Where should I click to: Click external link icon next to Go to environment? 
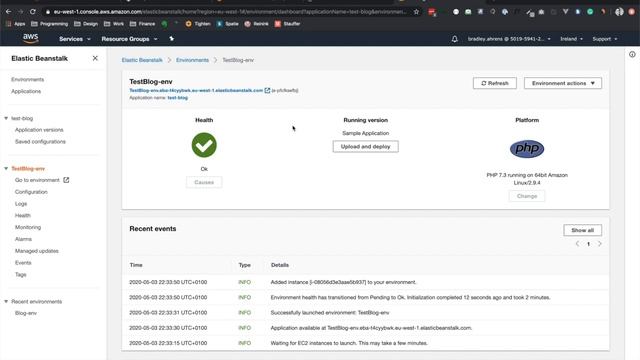(66, 180)
